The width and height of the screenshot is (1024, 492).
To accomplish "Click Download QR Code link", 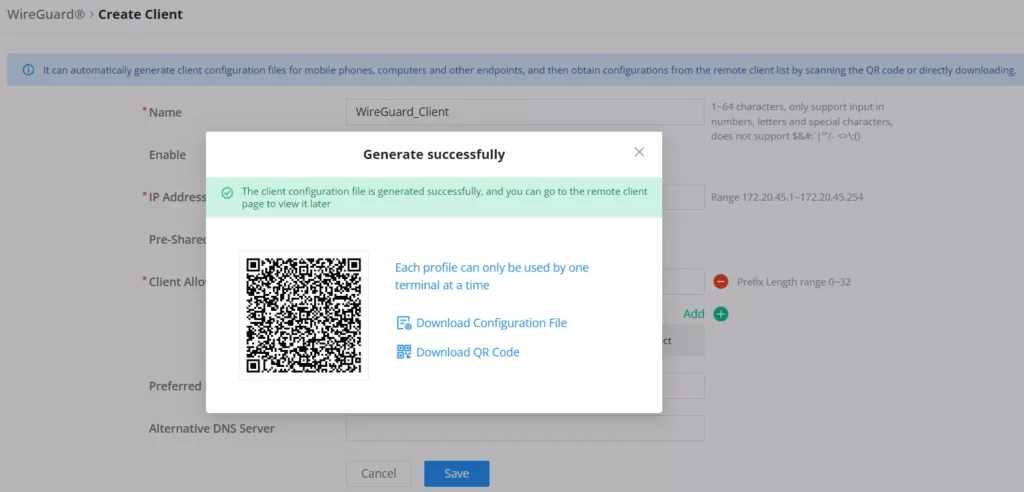I will [468, 352].
